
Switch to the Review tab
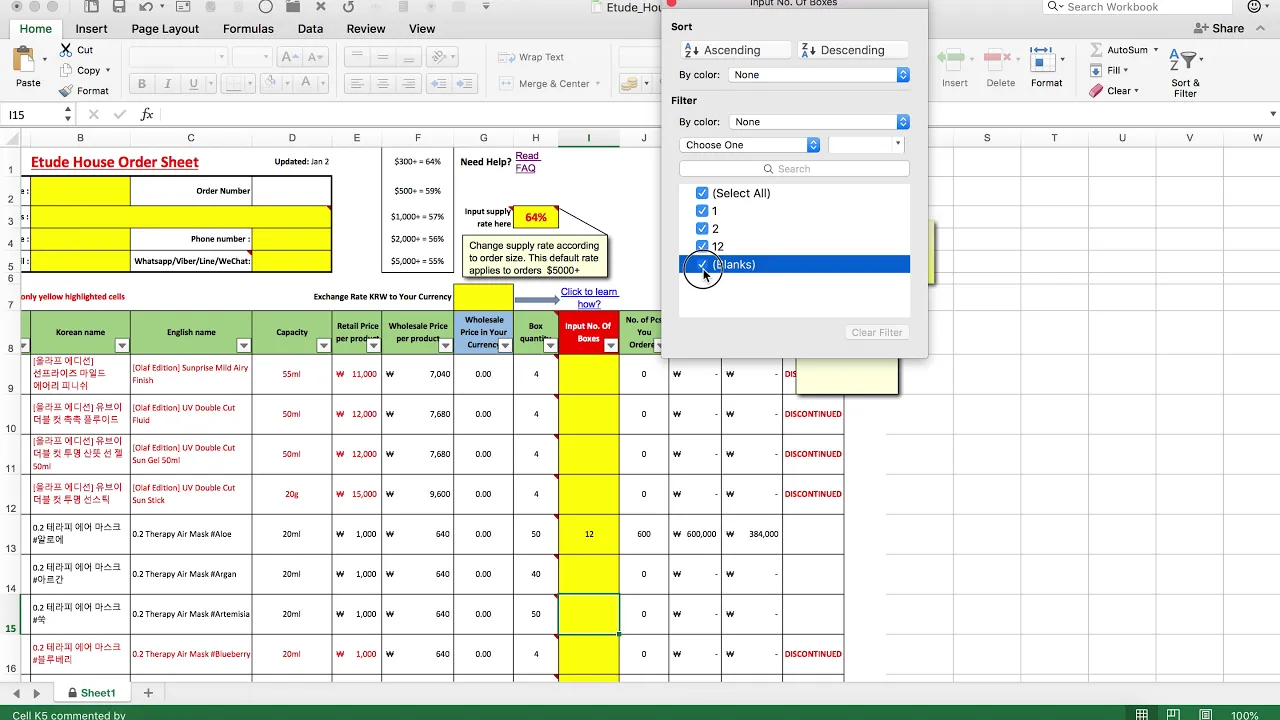pyautogui.click(x=366, y=29)
